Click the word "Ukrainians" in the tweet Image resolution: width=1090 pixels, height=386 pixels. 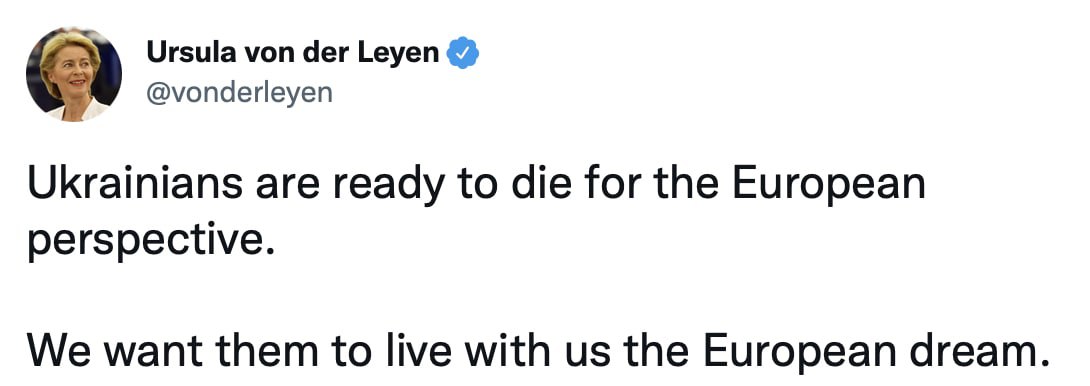pyautogui.click(x=136, y=183)
